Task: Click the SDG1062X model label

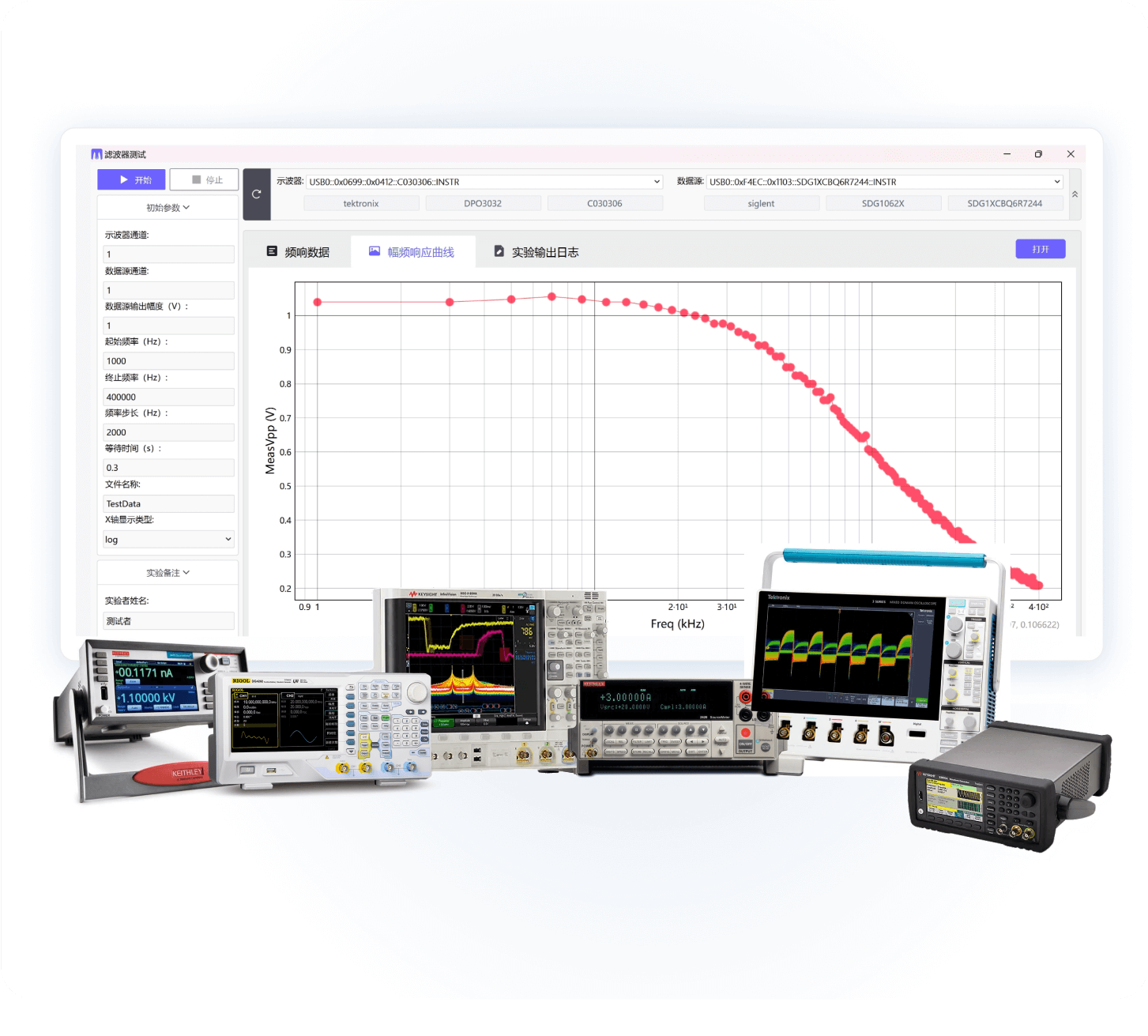Action: coord(883,204)
